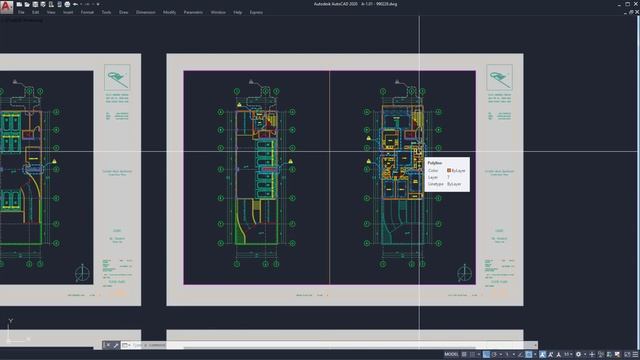640x360 pixels.
Task: Open the Express menu
Action: [x=256, y=12]
